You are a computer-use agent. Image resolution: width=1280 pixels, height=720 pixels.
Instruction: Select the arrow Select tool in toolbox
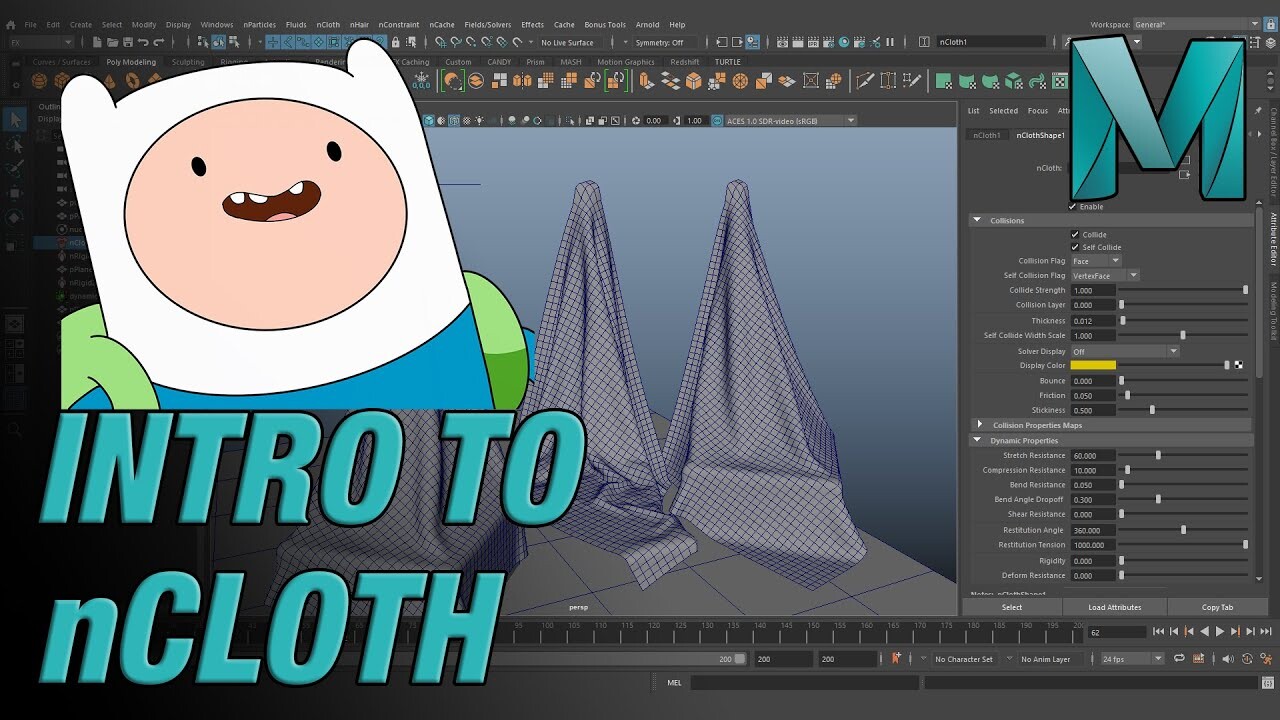click(x=15, y=120)
